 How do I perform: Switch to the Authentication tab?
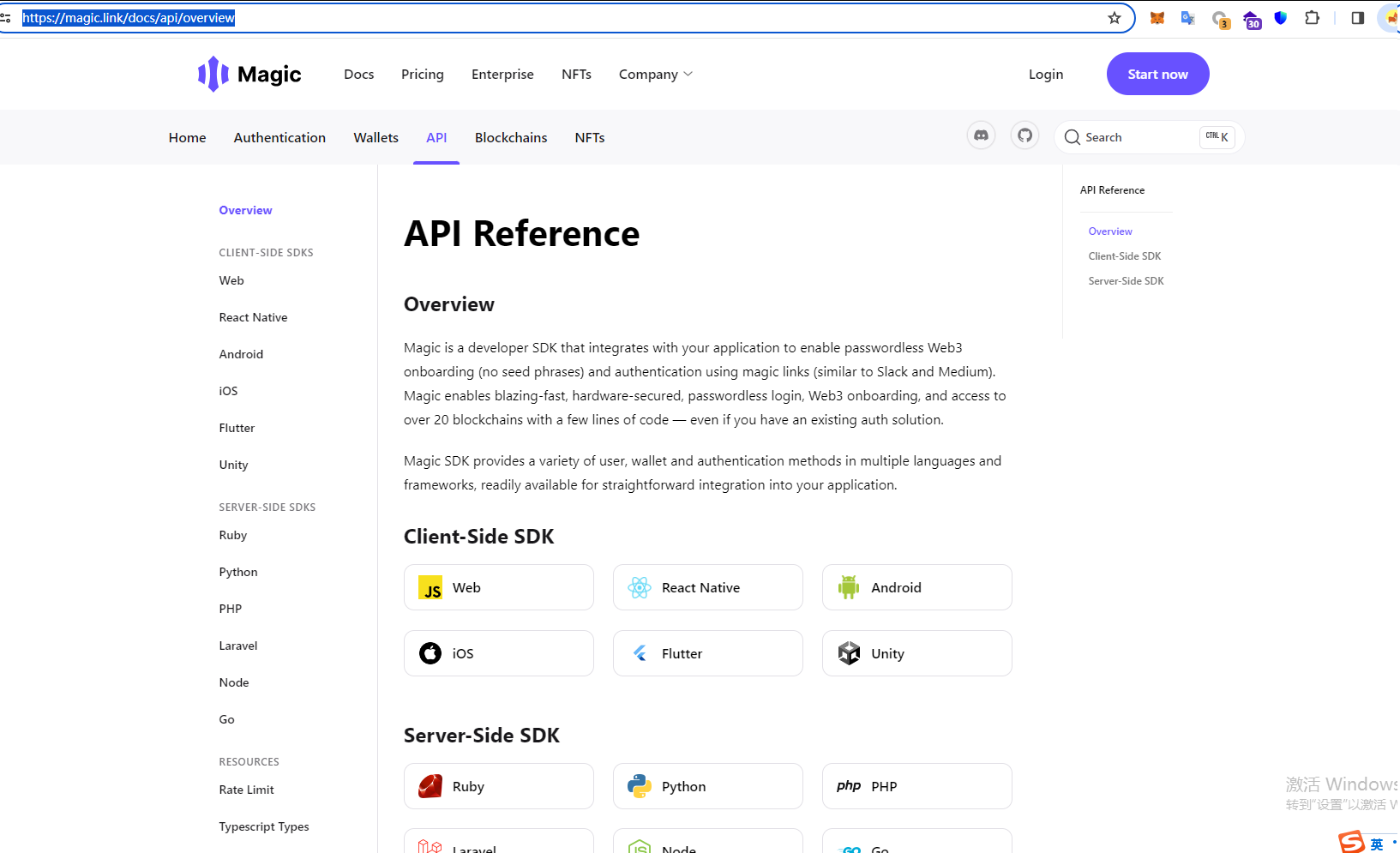(279, 138)
